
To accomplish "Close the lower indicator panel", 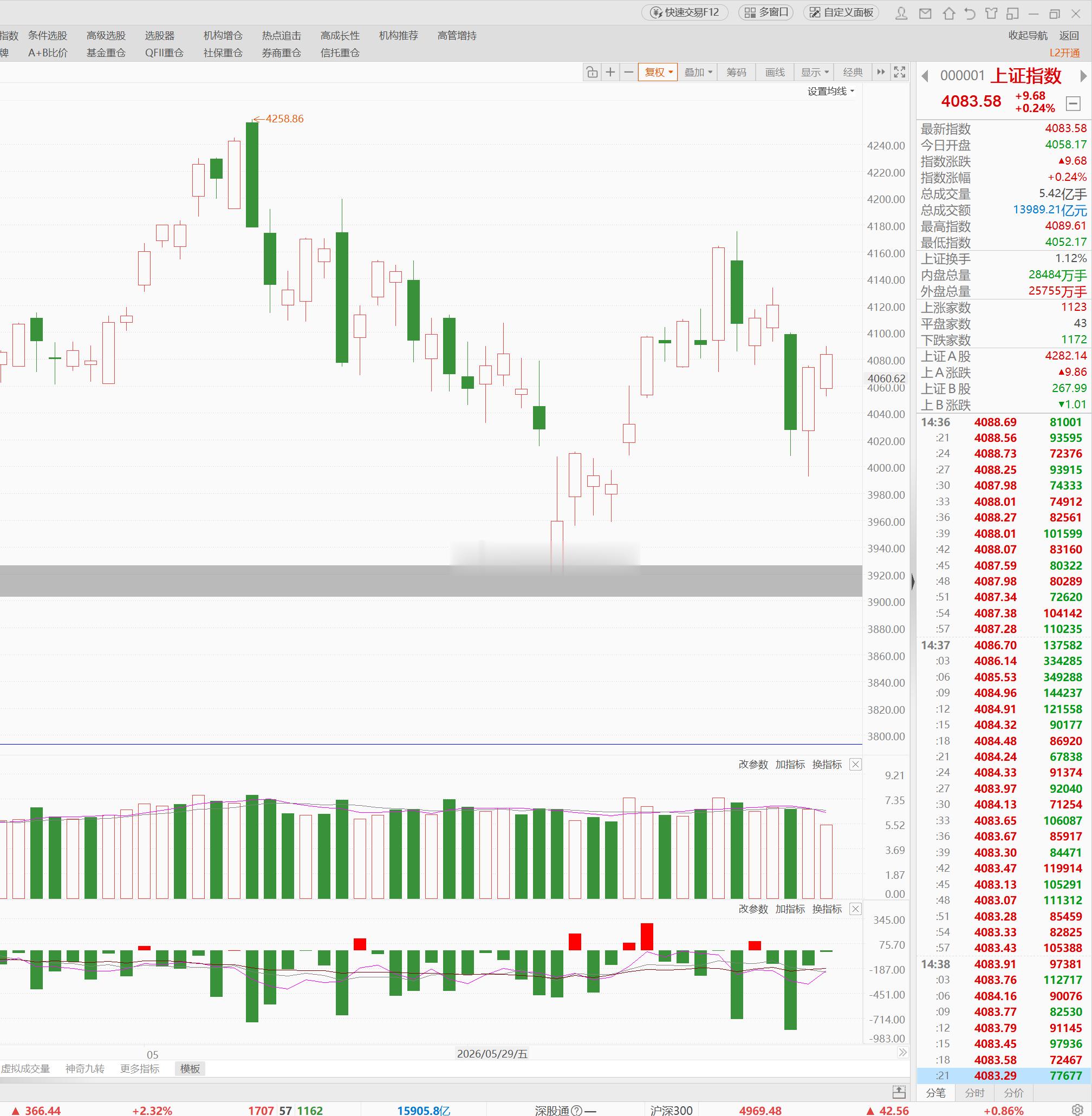I will [855, 909].
